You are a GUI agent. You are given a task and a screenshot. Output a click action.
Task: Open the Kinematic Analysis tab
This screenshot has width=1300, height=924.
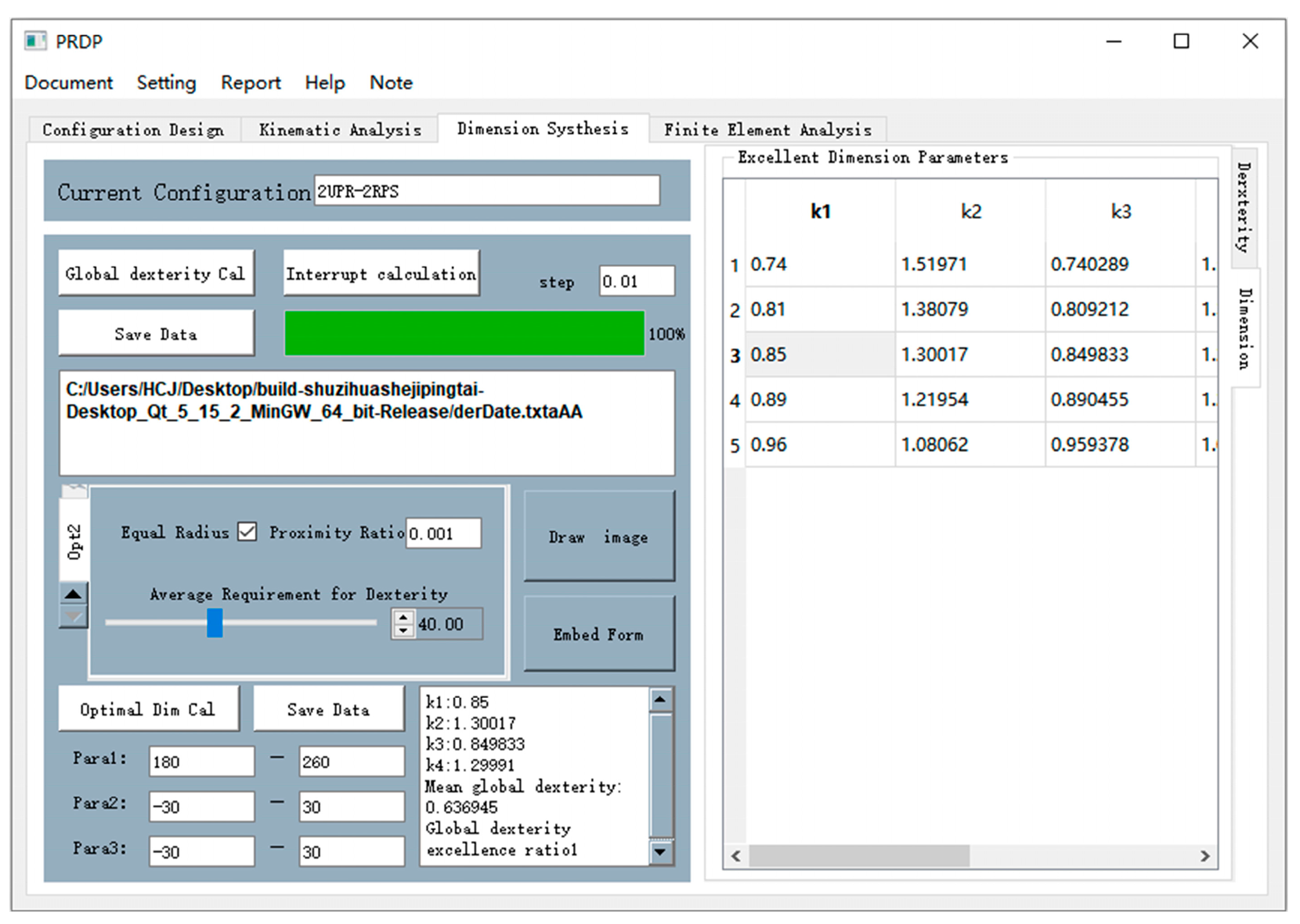coord(339,130)
